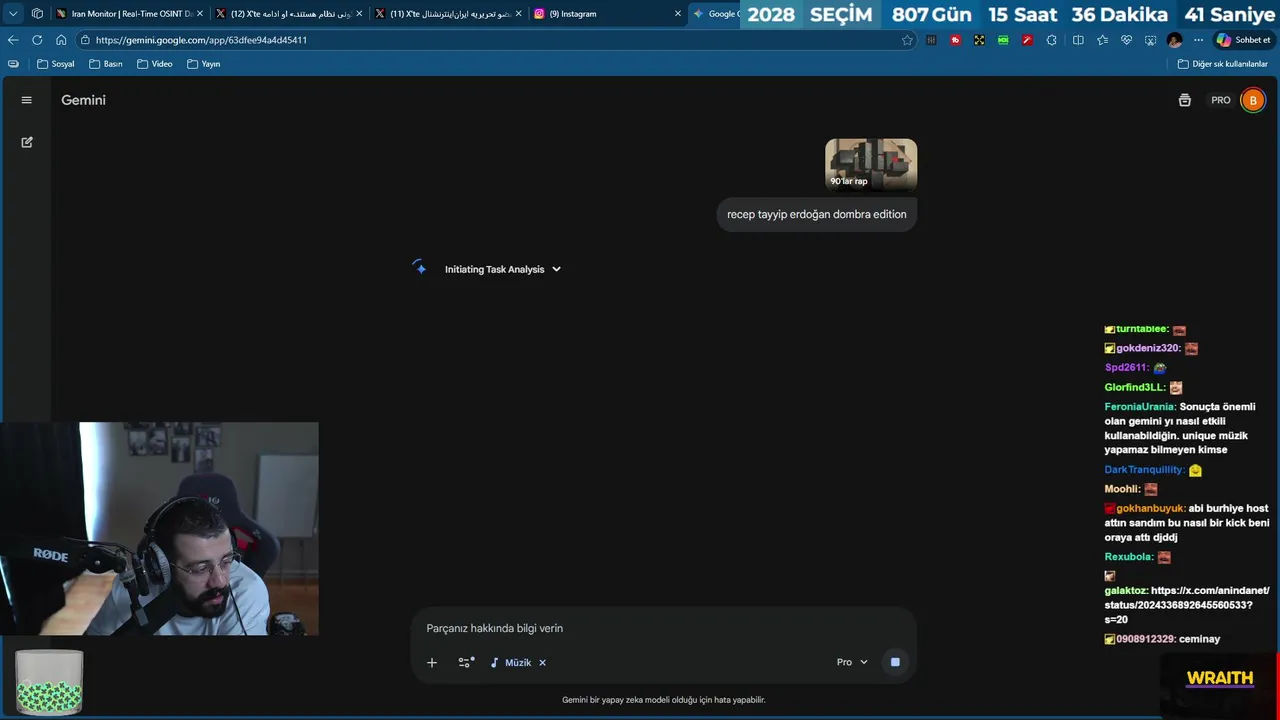The width and height of the screenshot is (1280, 720).
Task: Open the equalizer extension icon
Action: click(932, 40)
